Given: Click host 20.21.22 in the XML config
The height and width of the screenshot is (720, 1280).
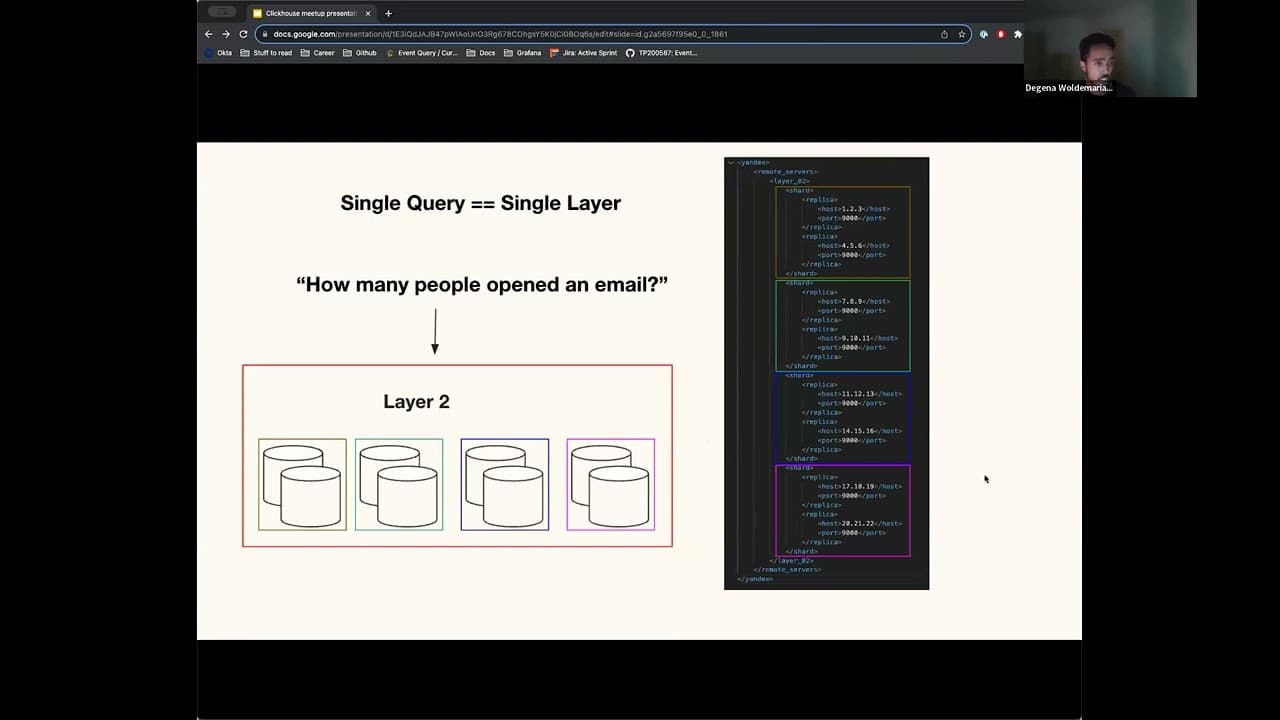Looking at the screenshot, I should (860, 523).
